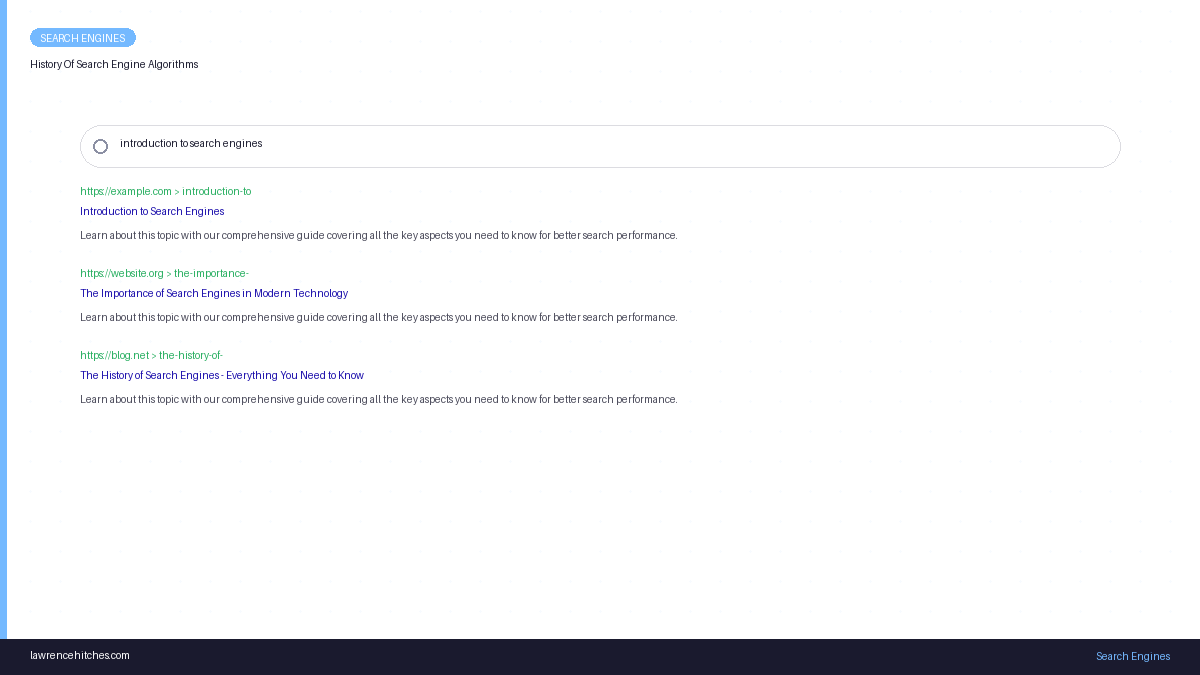This screenshot has height=675, width=1200.
Task: Click the snippet under the History of Search Engines result
Action: point(378,400)
